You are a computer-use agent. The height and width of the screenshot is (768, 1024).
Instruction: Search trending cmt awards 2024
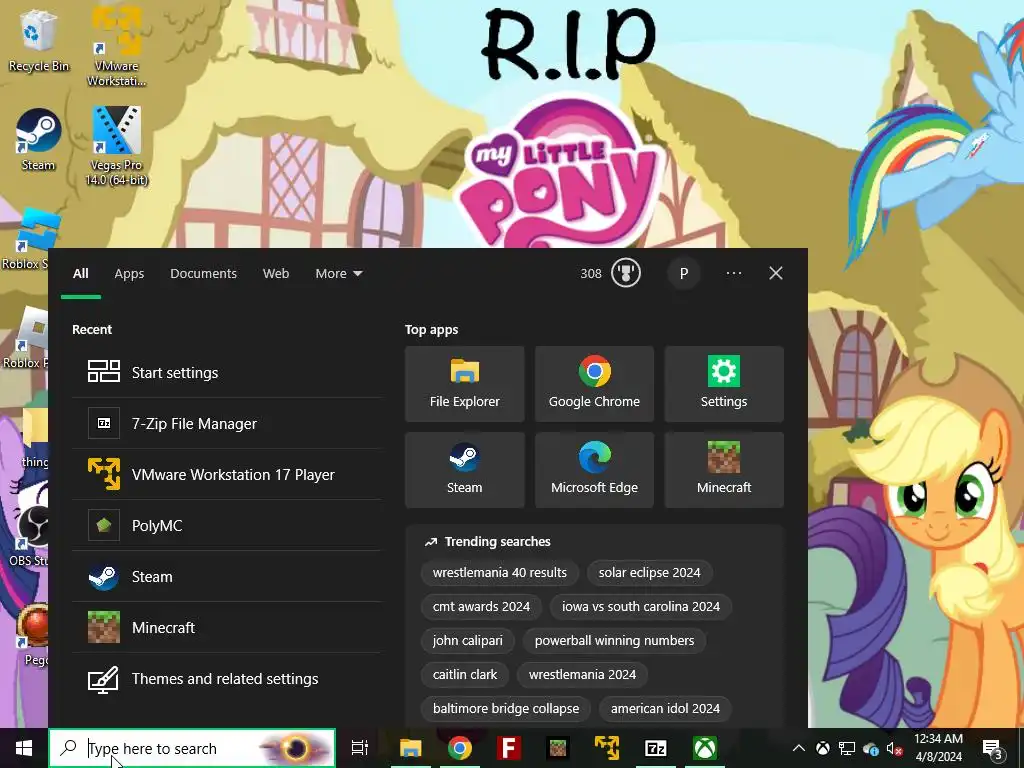481,606
